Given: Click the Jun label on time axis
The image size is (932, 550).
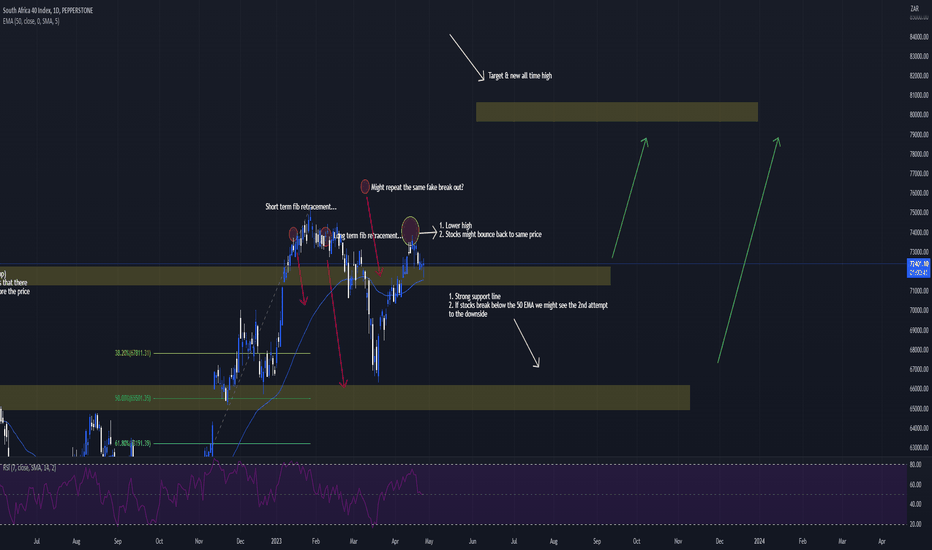Looking at the screenshot, I should [473, 542].
